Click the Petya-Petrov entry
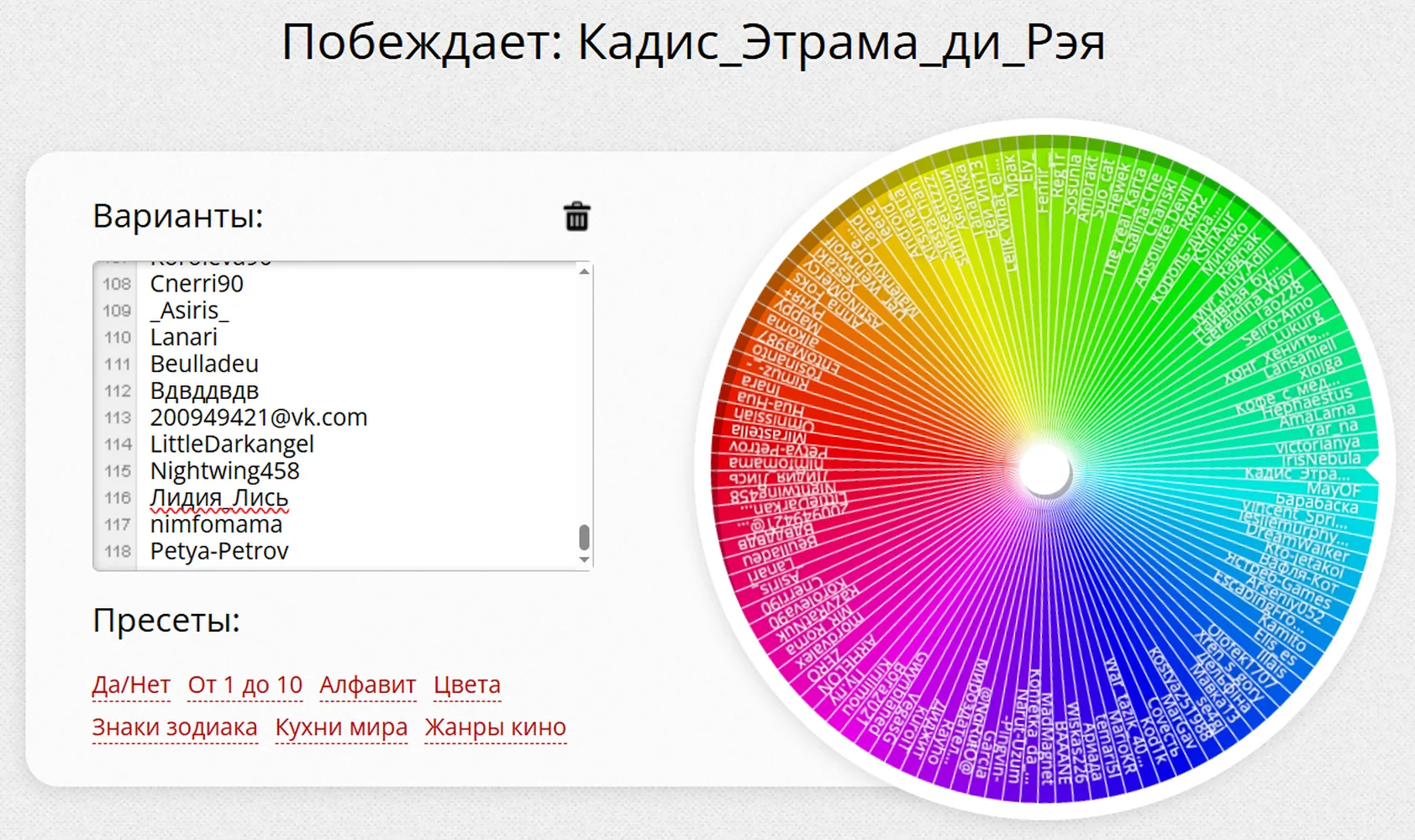The width and height of the screenshot is (1415, 840). point(219,552)
